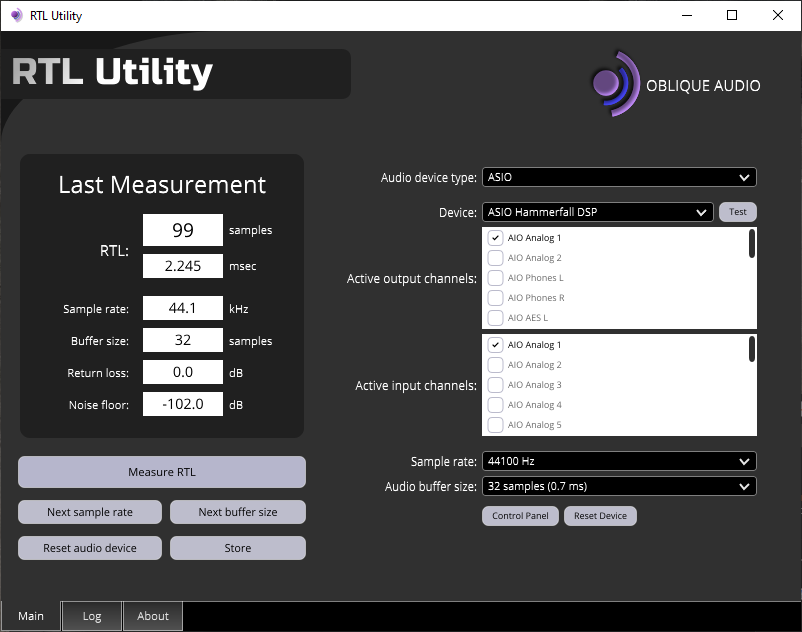The width and height of the screenshot is (802, 632).
Task: Click the RTL Utility title bar app icon
Action: [x=16, y=15]
